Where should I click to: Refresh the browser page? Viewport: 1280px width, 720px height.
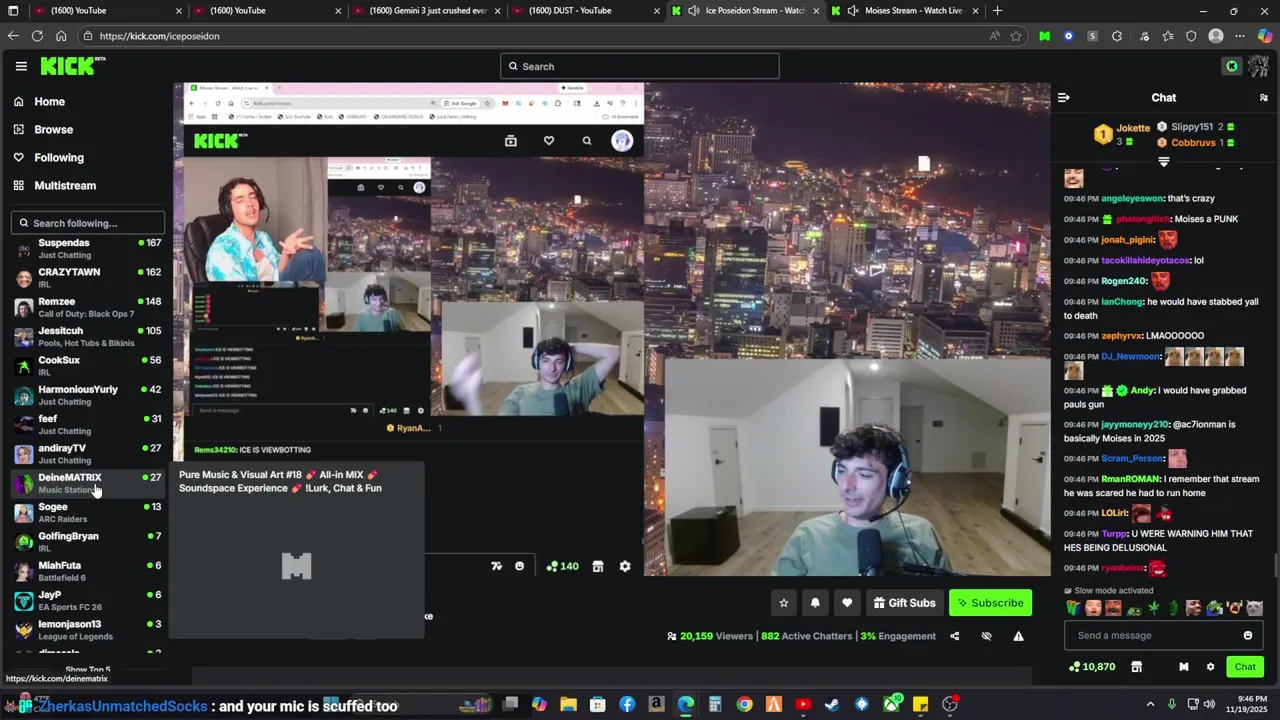pyautogui.click(x=37, y=36)
